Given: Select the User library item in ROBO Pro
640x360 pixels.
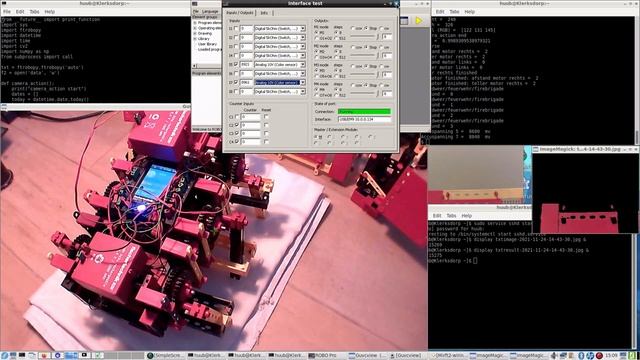Looking at the screenshot, I should tap(207, 44).
